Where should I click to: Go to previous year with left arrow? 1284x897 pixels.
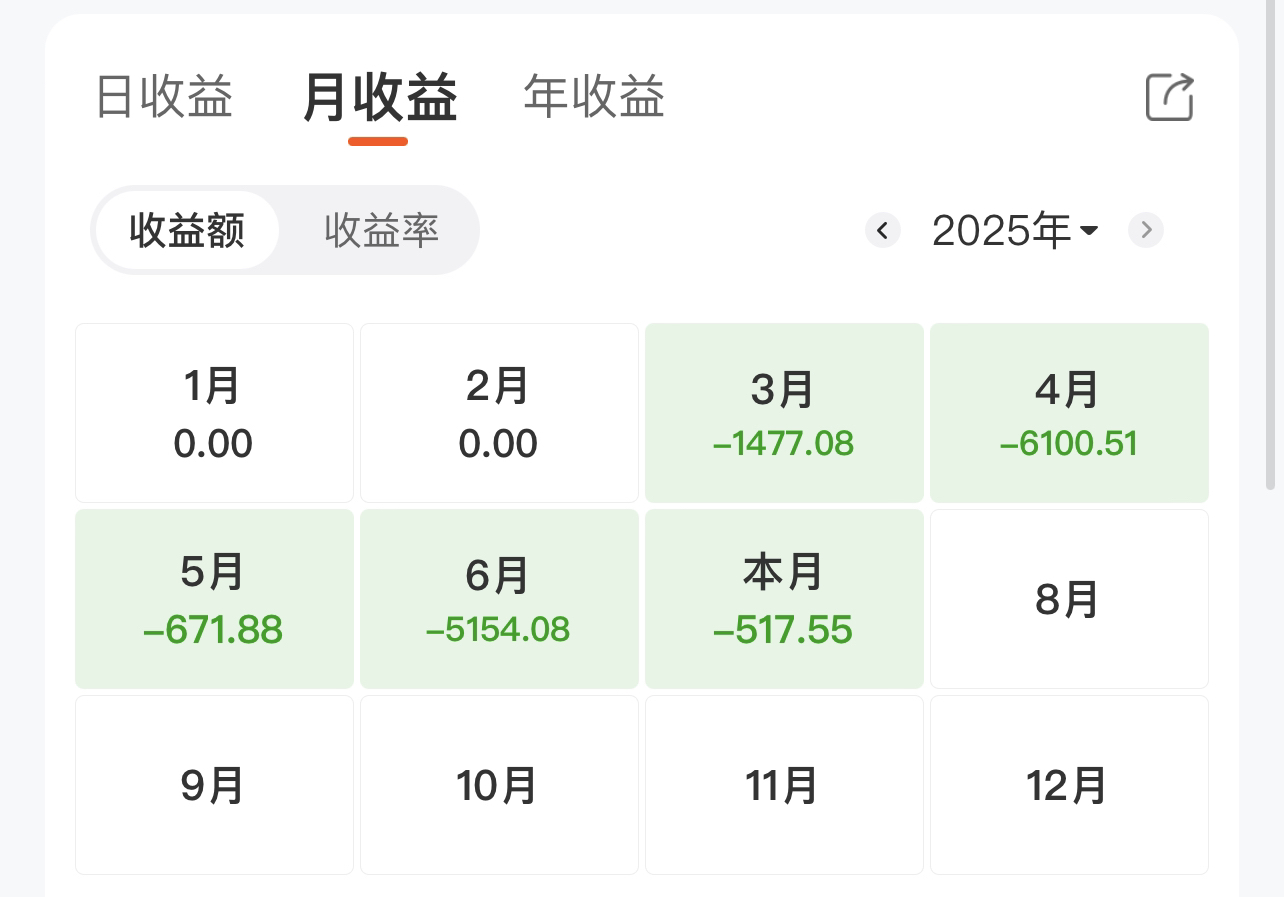(883, 231)
